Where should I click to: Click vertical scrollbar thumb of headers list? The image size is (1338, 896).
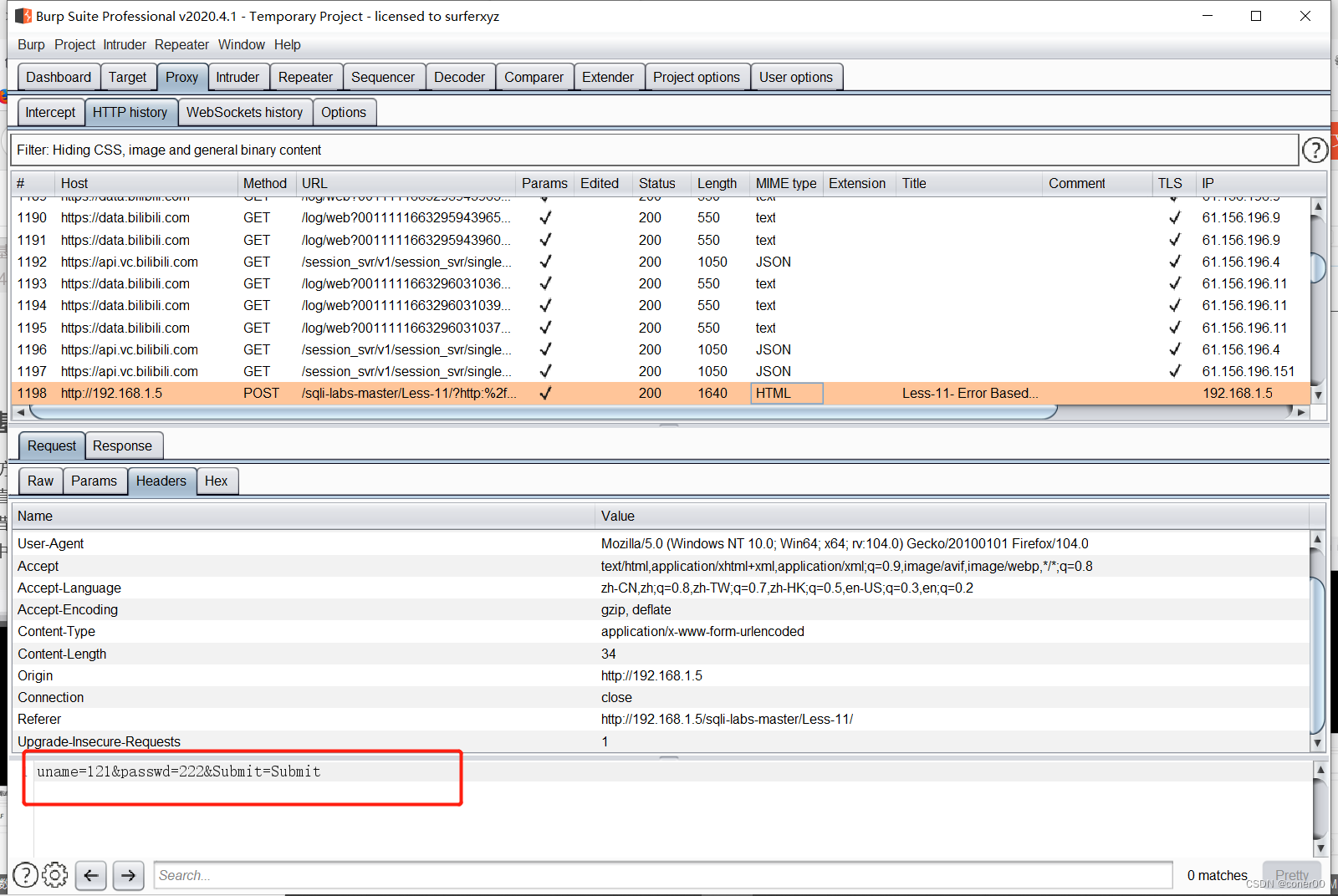pos(1319,654)
